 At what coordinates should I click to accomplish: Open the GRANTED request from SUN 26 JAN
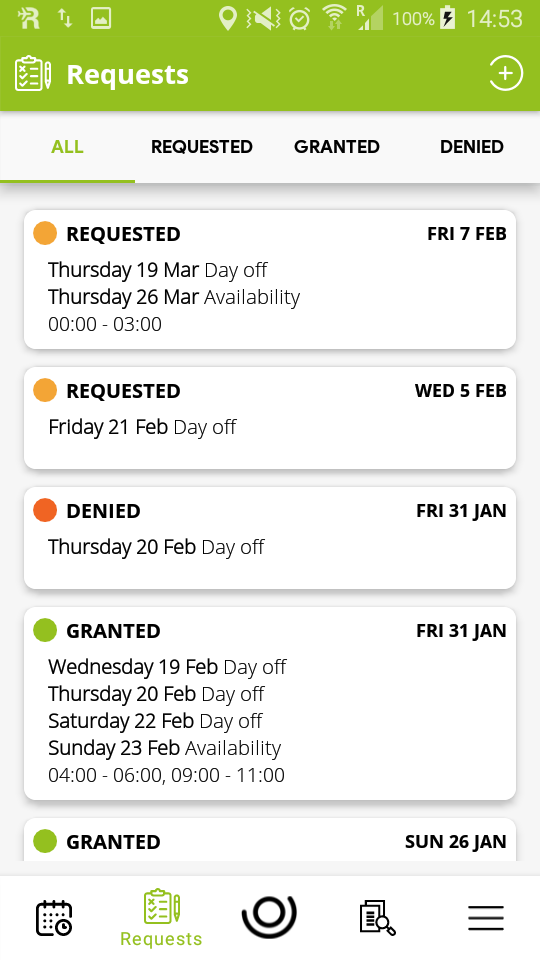[270, 839]
